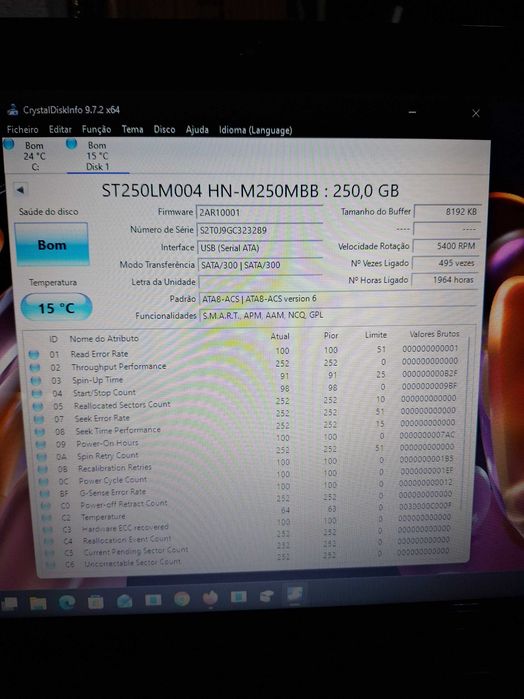Click the status circle beside Seek Time Performance
The width and height of the screenshot is (524, 699).
tap(40, 432)
